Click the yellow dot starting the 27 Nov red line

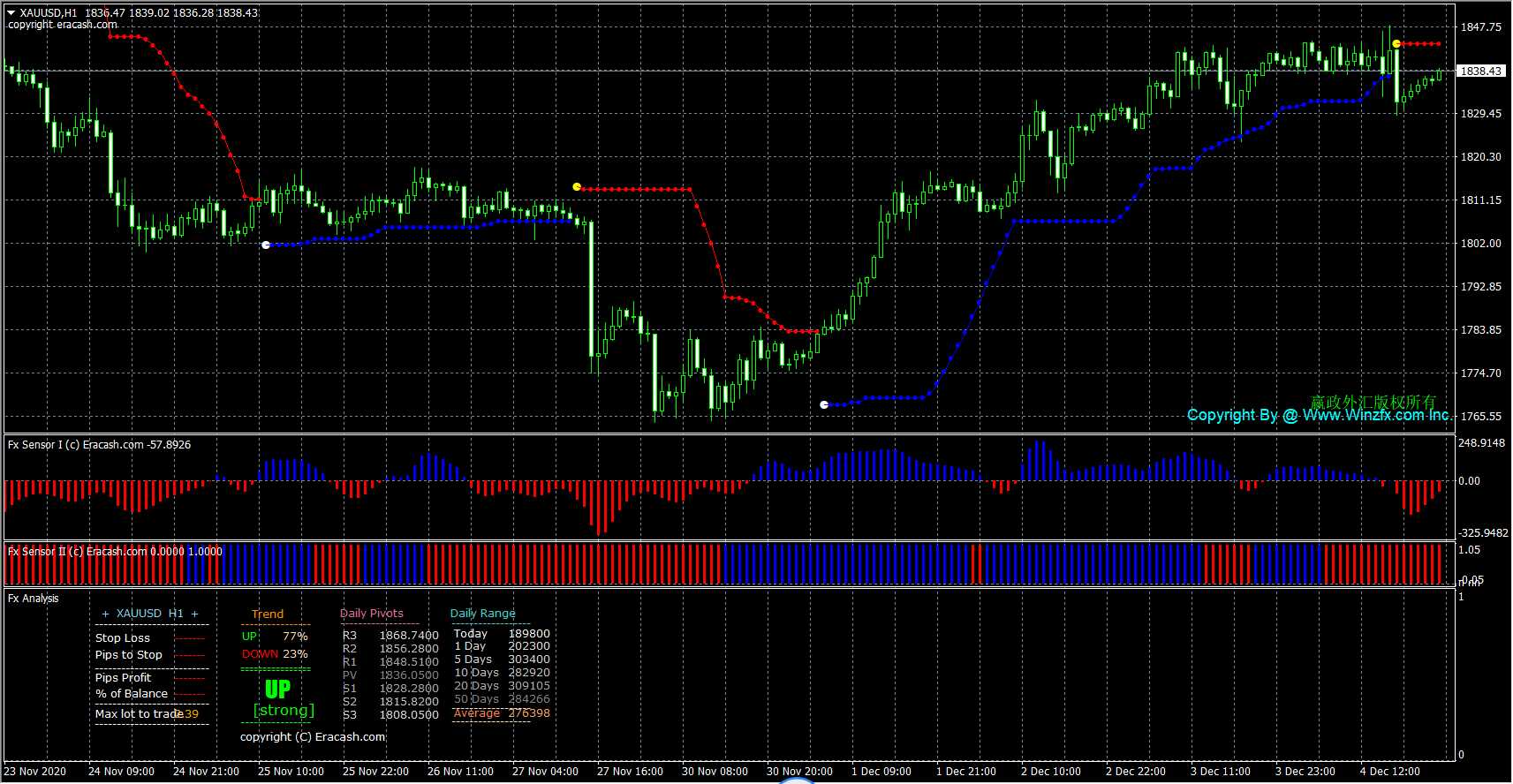coord(577,186)
